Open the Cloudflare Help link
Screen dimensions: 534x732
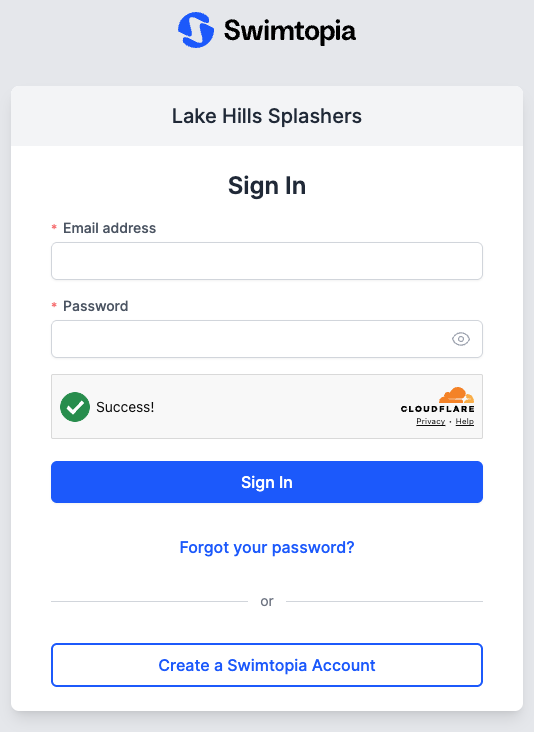(x=464, y=421)
